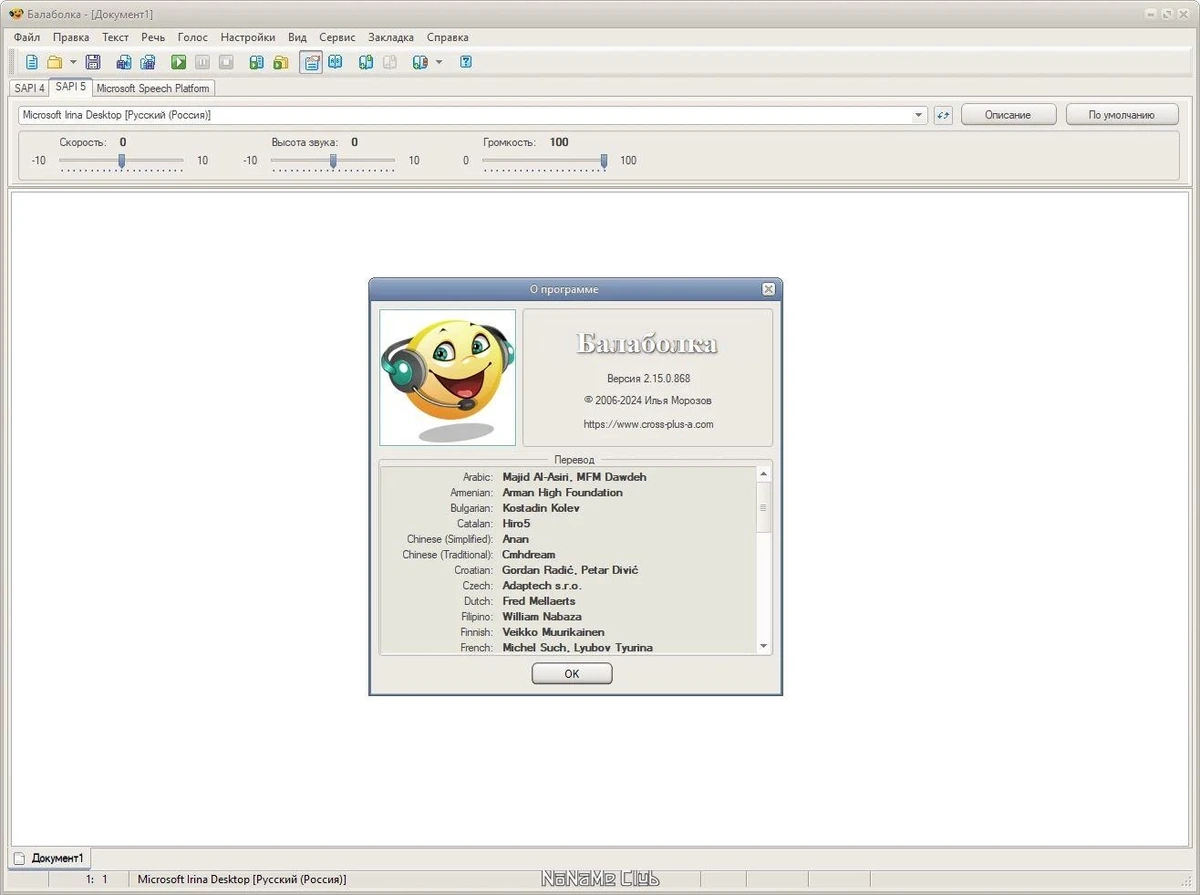Select the Документ1 document tab at bottom
This screenshot has width=1200, height=895.
(50, 858)
